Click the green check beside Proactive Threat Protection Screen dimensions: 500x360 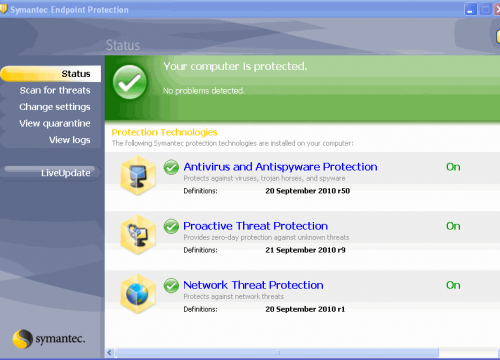click(x=171, y=226)
